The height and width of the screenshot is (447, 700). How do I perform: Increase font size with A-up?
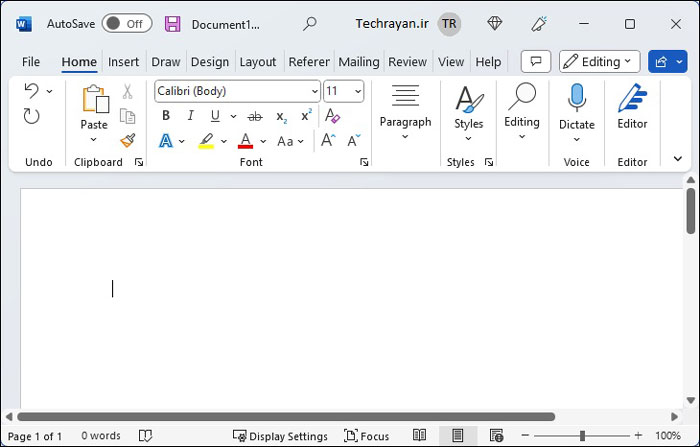click(x=328, y=141)
